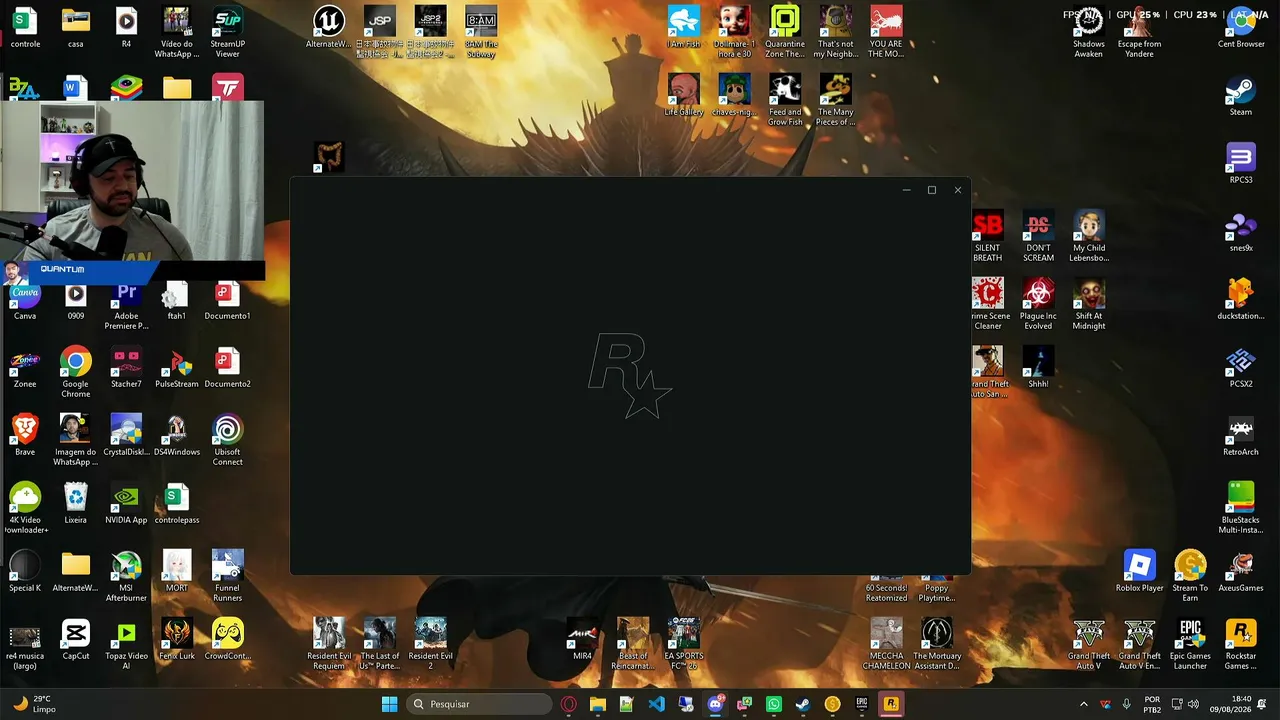Open File Explorer from the taskbar

598,704
